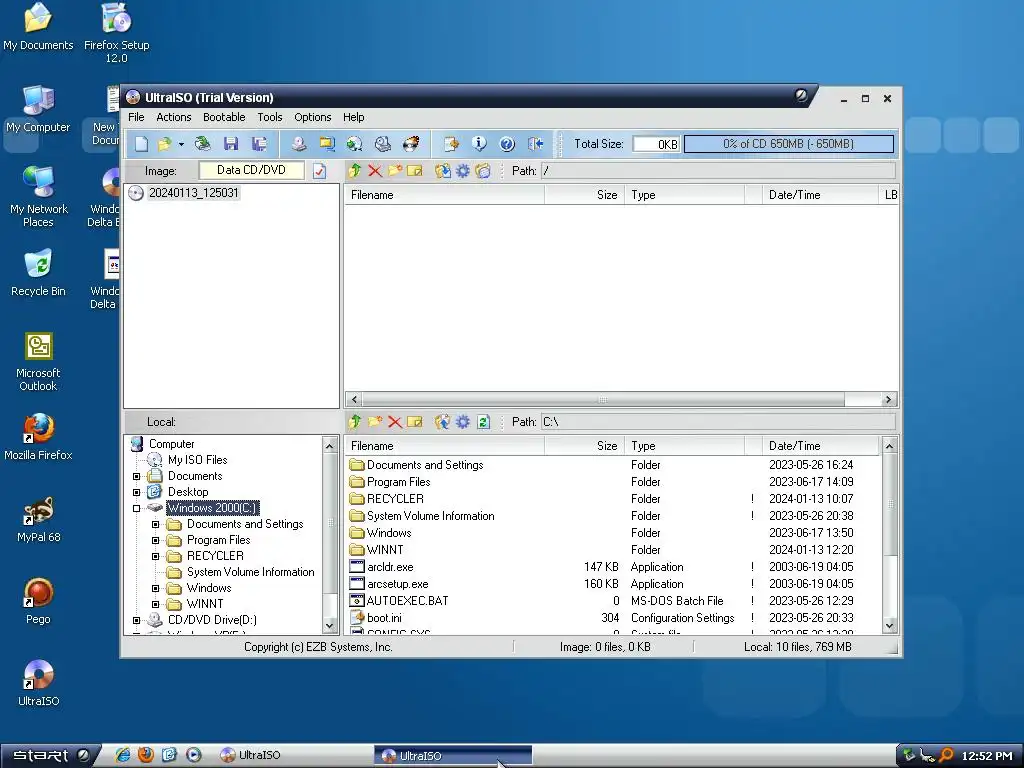
Task: Click the Open file folder icon in main toolbar
Action: [x=164, y=144]
